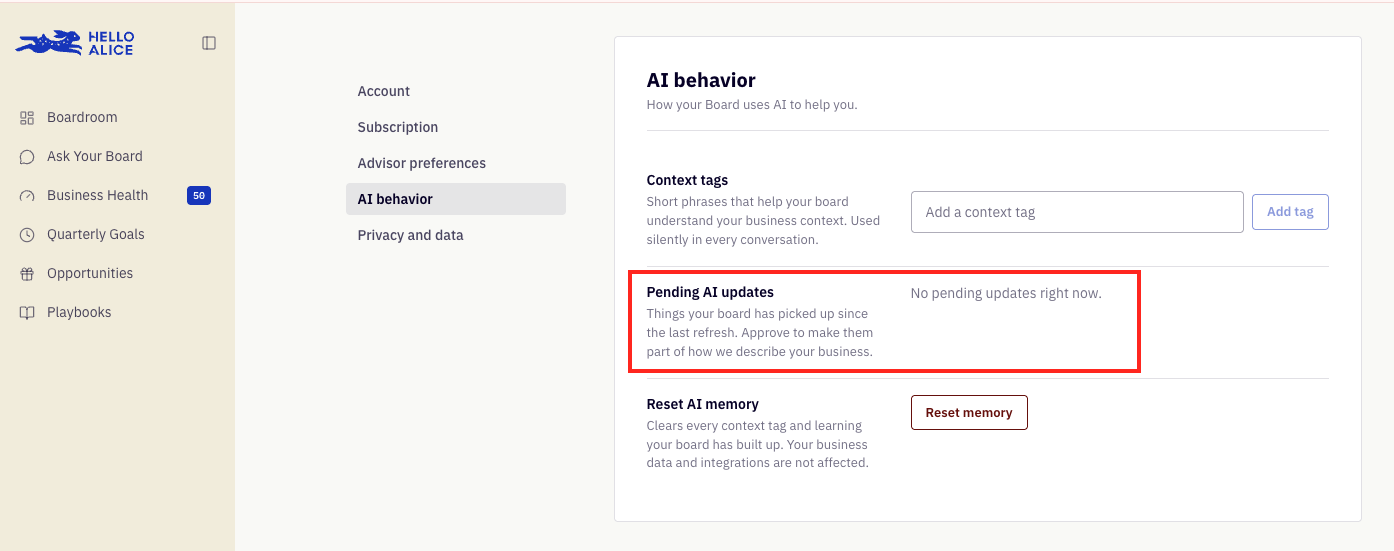
Task: Click the Reset memory button
Action: (x=969, y=413)
